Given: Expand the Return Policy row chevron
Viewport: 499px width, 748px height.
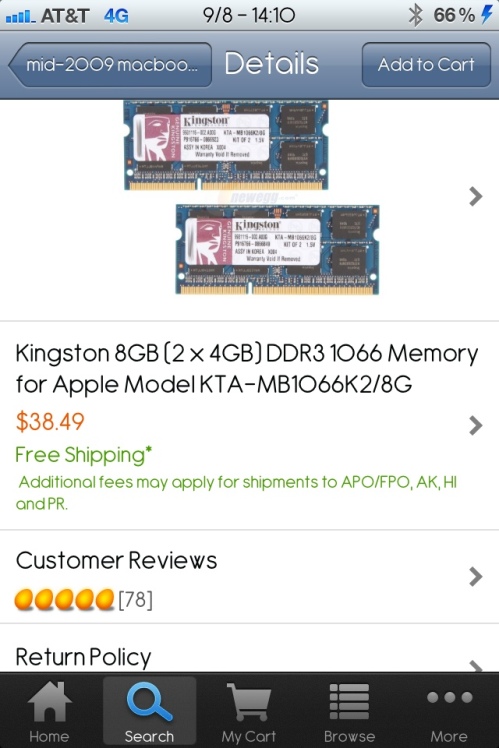Looking at the screenshot, I should (x=476, y=665).
